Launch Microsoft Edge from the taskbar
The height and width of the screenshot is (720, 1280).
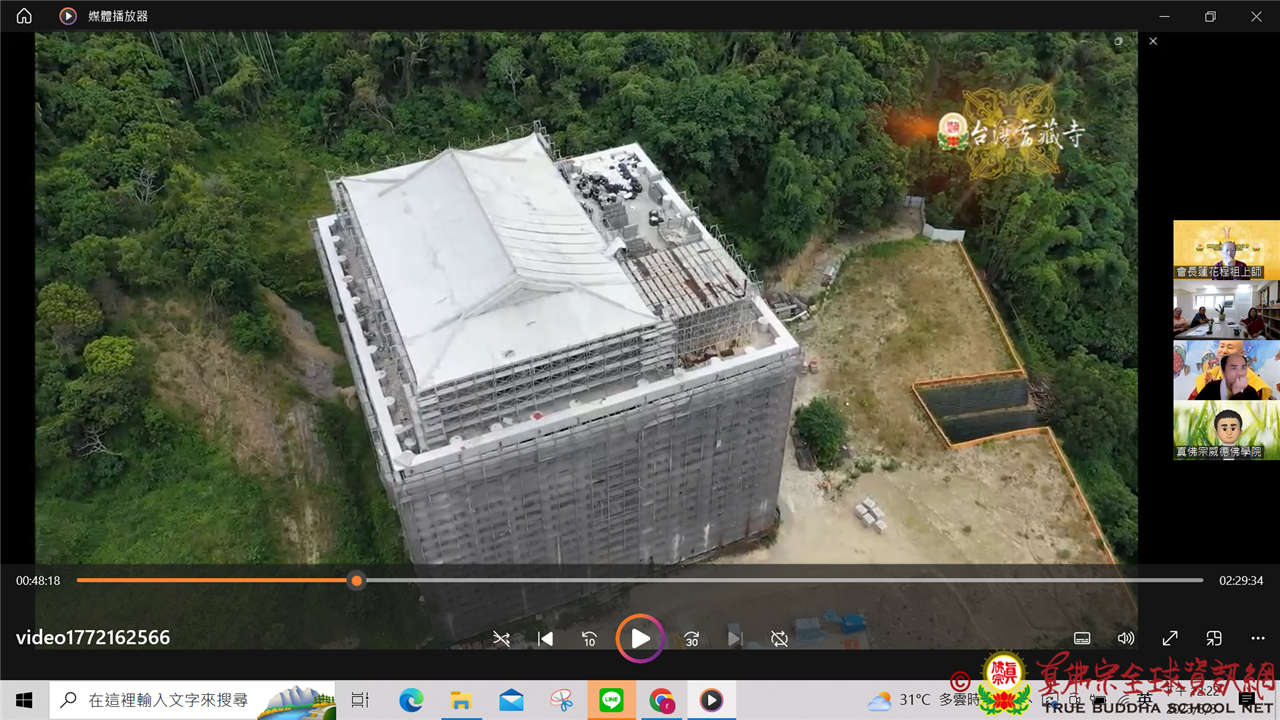tap(411, 700)
